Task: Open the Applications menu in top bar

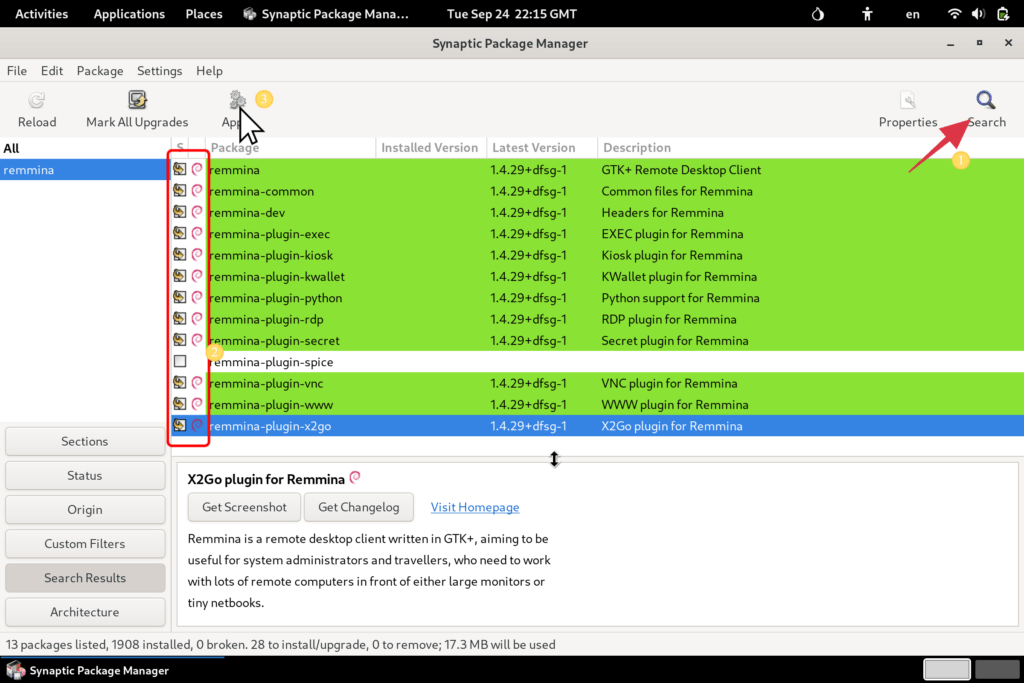Action: (x=129, y=14)
